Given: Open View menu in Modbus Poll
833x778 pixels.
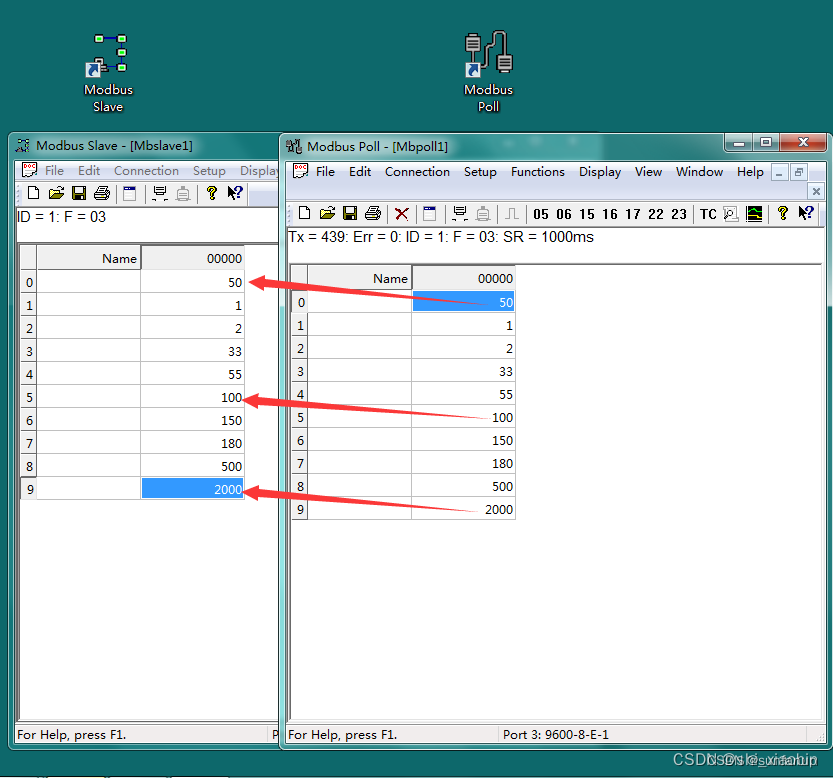Looking at the screenshot, I should coord(648,172).
